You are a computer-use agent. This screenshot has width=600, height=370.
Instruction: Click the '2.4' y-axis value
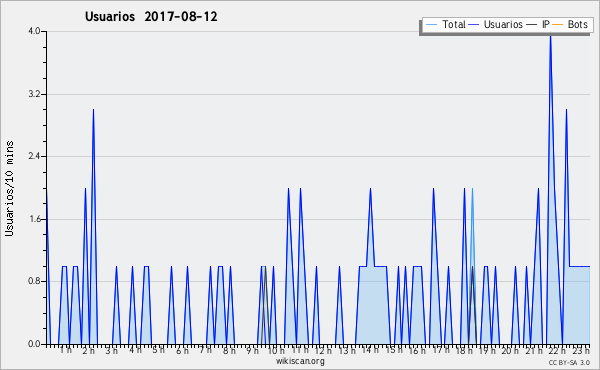coord(34,156)
